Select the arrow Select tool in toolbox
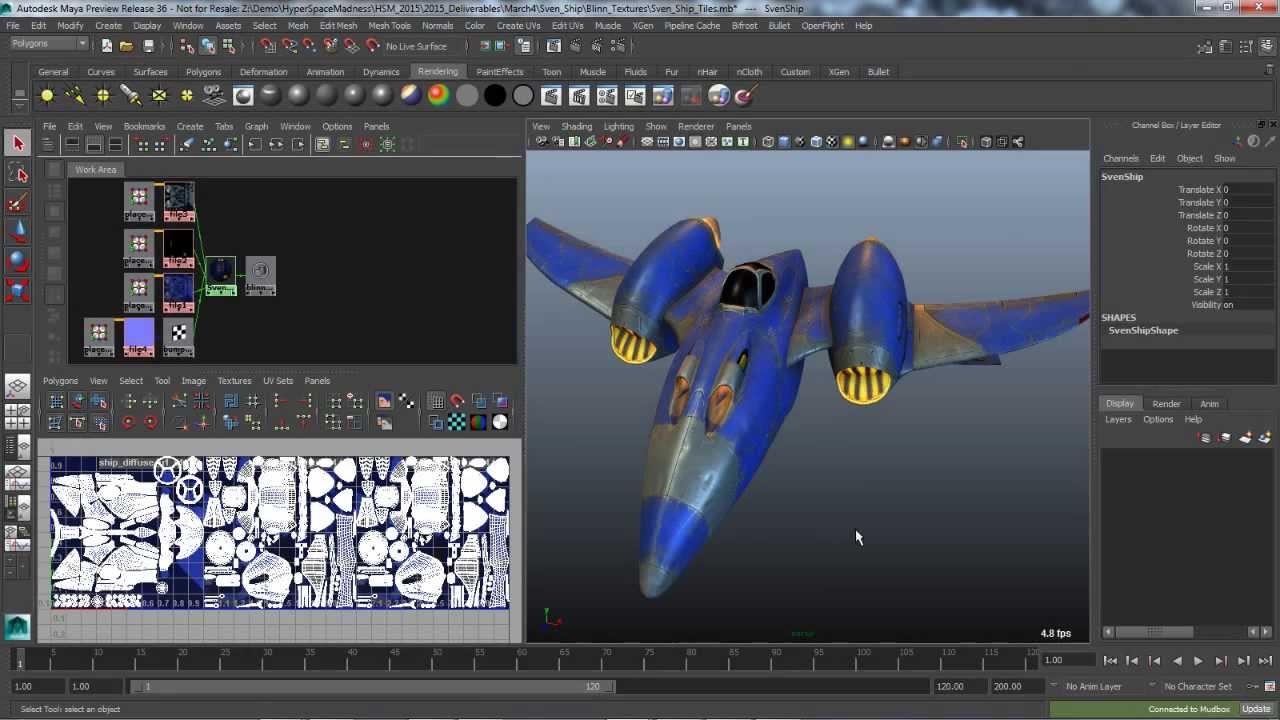The image size is (1280, 720). coord(17,144)
